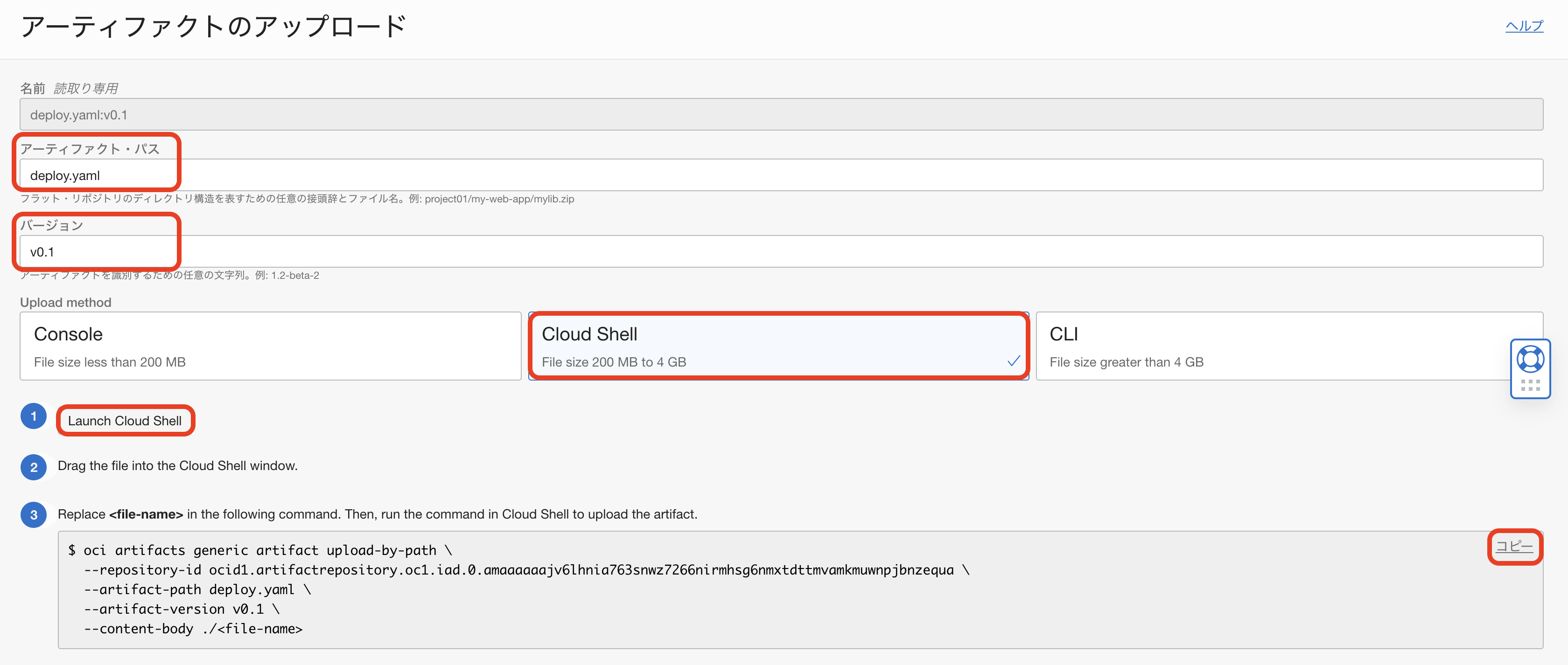
Task: Click the grid dots handle under lifebuoy
Action: click(x=1530, y=385)
